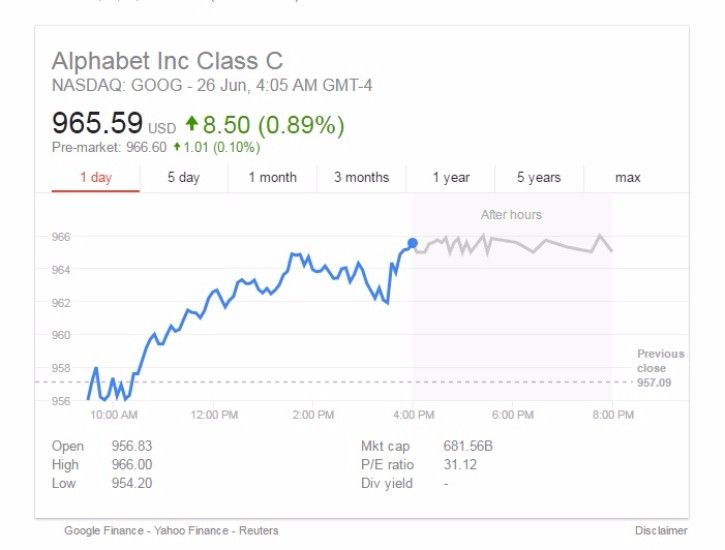Click the green up arrow beside 8.50
This screenshot has width=725, height=550.
pos(192,125)
